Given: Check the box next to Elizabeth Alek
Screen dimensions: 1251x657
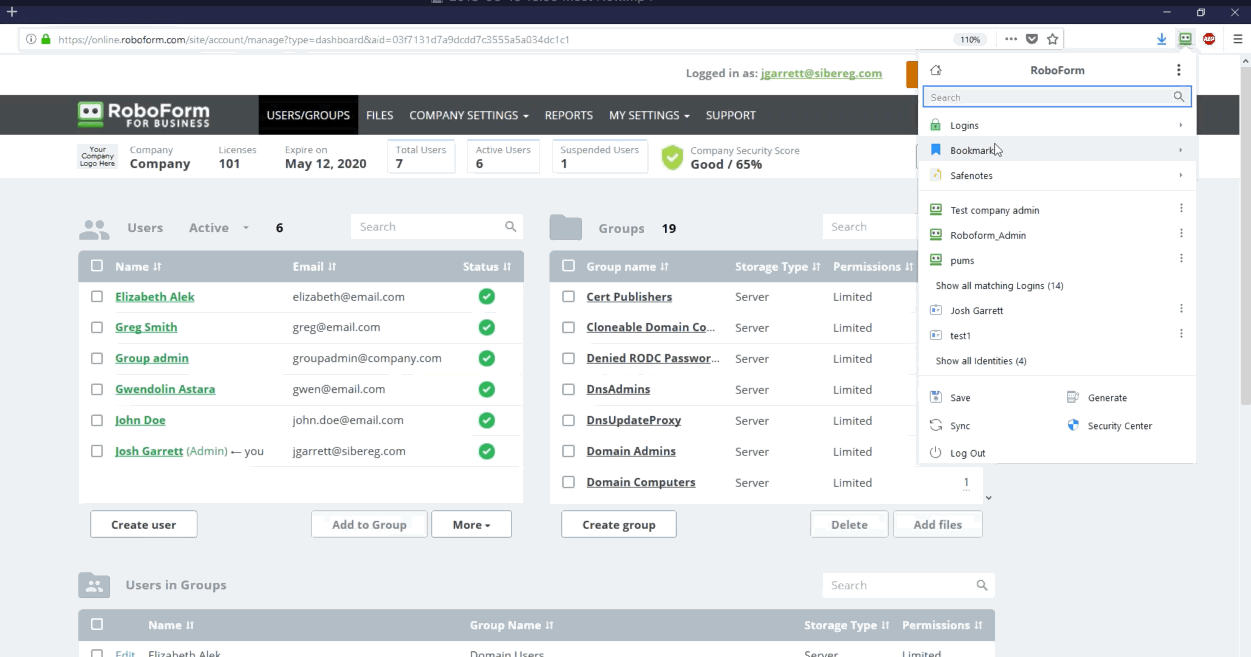Looking at the screenshot, I should tap(97, 297).
